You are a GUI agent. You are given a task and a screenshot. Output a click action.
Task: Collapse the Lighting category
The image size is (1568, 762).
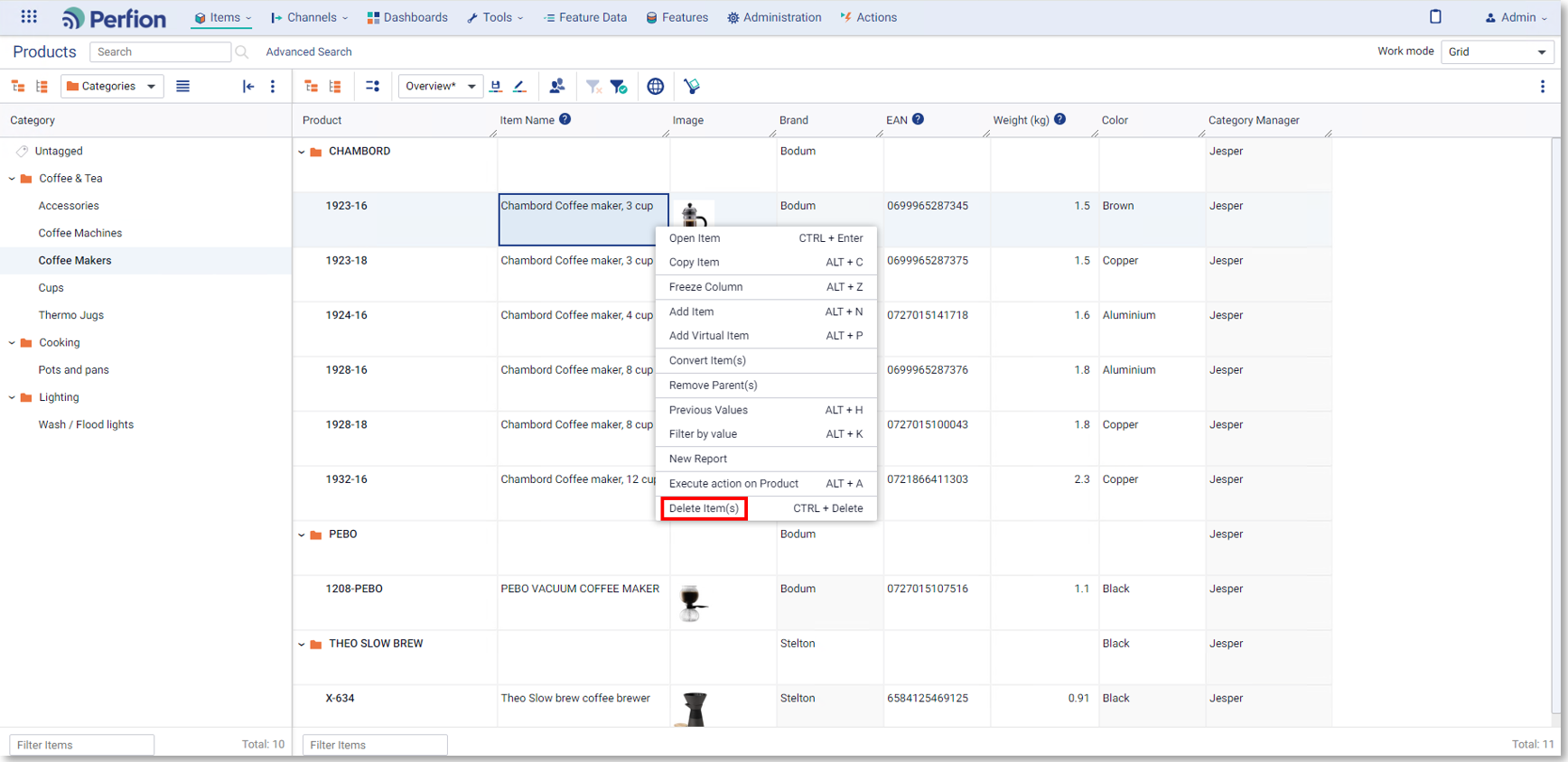(x=12, y=397)
